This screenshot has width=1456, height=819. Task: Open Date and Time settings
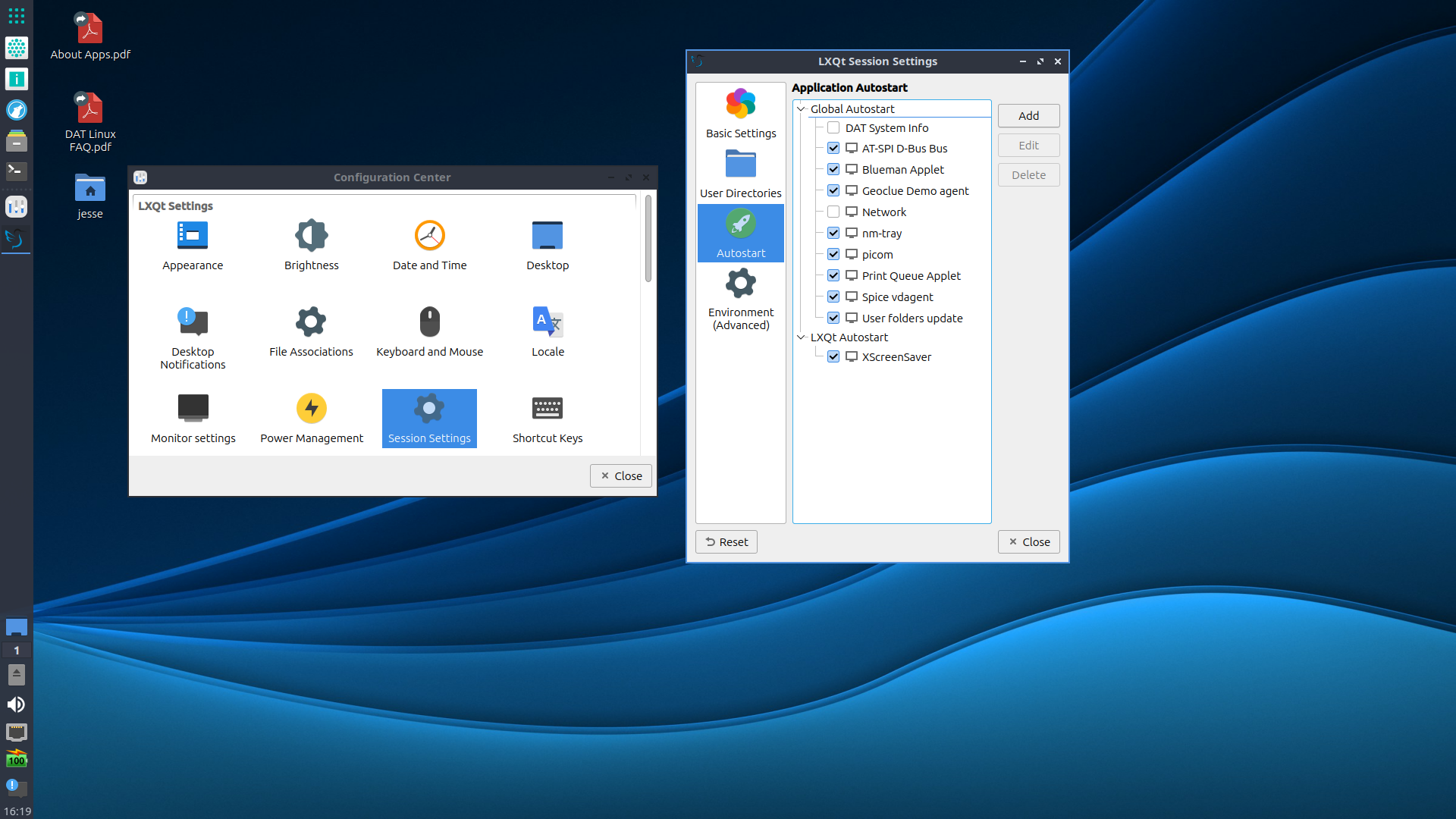430,246
